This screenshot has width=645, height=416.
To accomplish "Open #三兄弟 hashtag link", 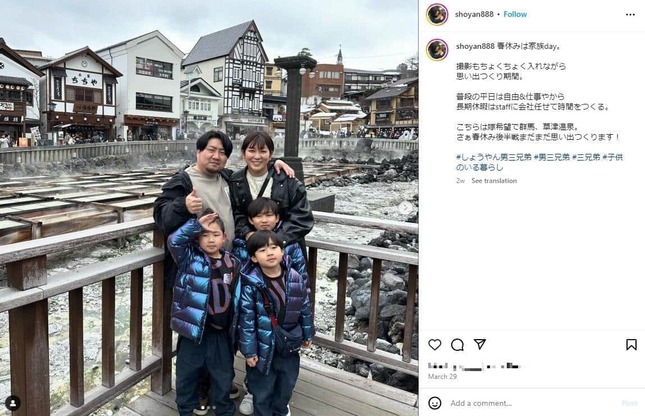I will 586,157.
